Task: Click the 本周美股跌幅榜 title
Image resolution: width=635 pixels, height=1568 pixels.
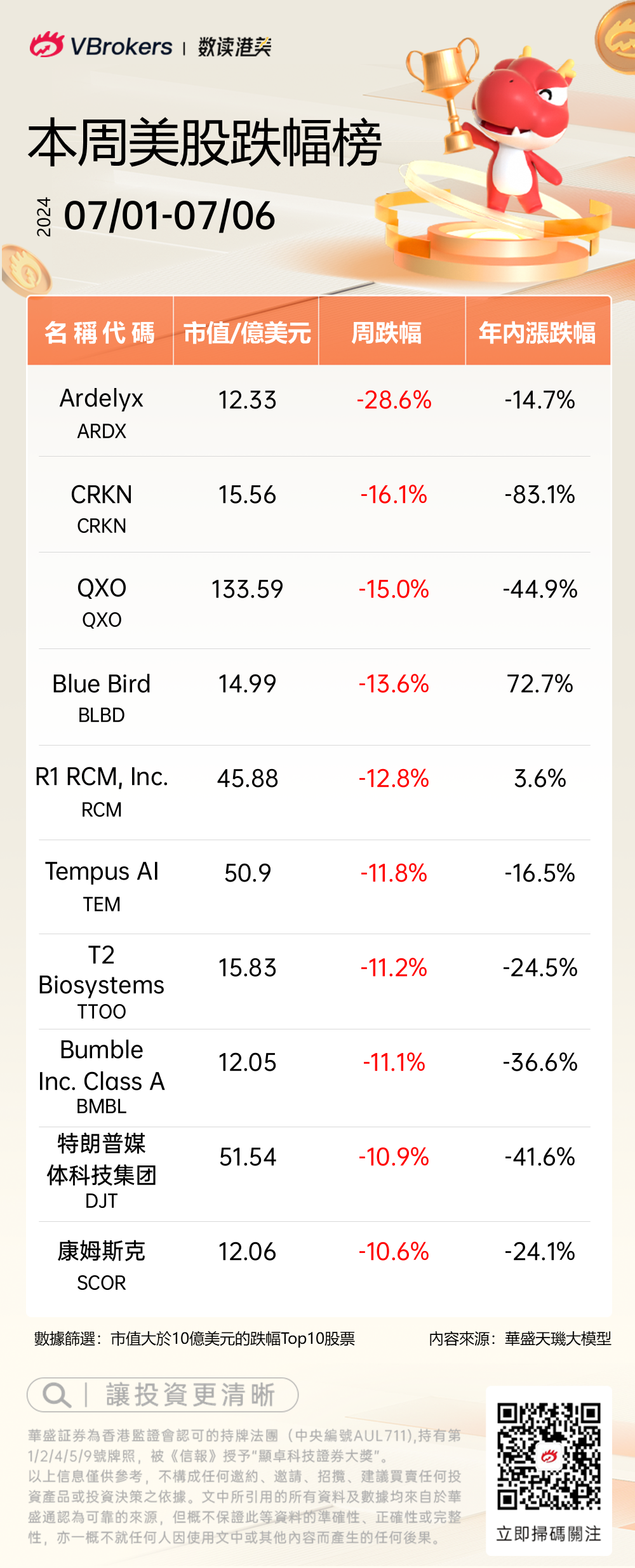Action: pyautogui.click(x=204, y=144)
